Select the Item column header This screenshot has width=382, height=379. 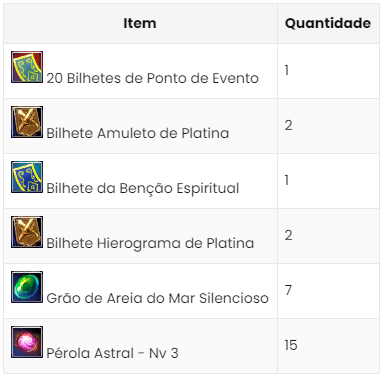click(140, 23)
